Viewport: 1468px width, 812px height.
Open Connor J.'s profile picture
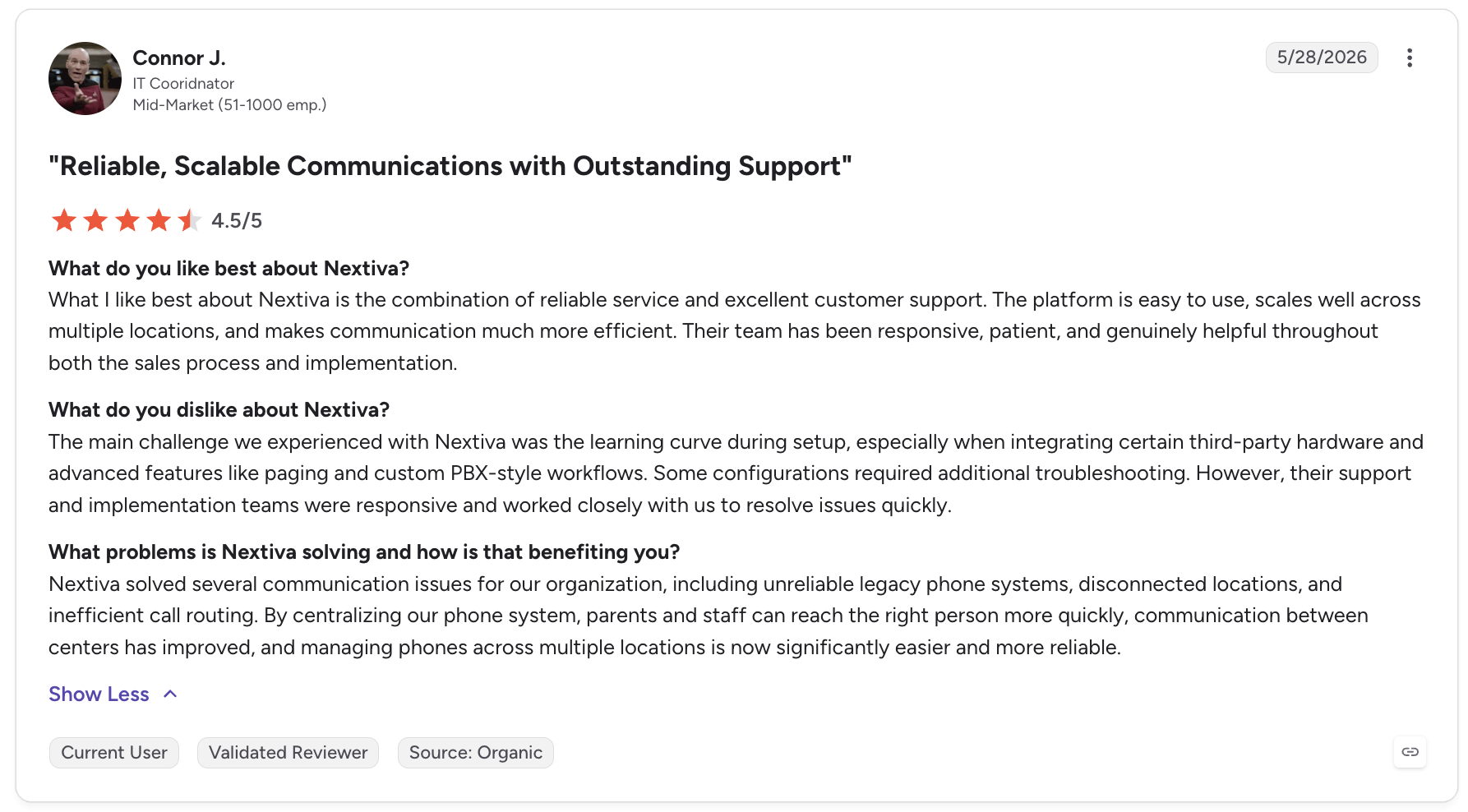pyautogui.click(x=85, y=78)
